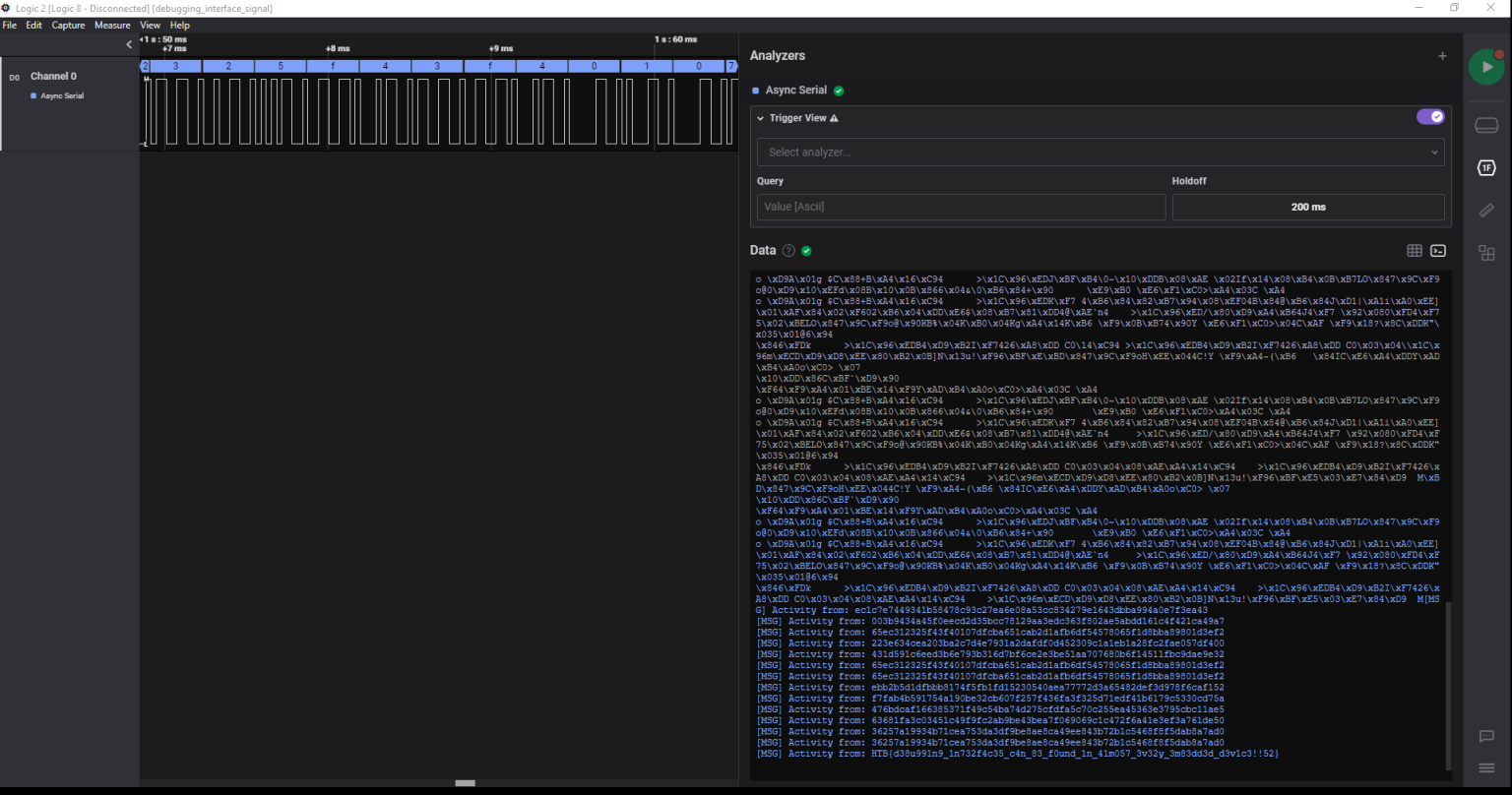Switch data view to terminal icon
Viewport: 1512px width, 795px height.
[x=1438, y=251]
